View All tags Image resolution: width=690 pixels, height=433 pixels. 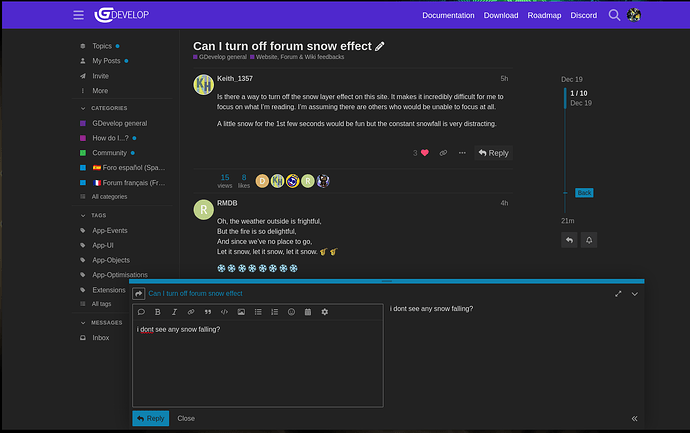tap(102, 304)
